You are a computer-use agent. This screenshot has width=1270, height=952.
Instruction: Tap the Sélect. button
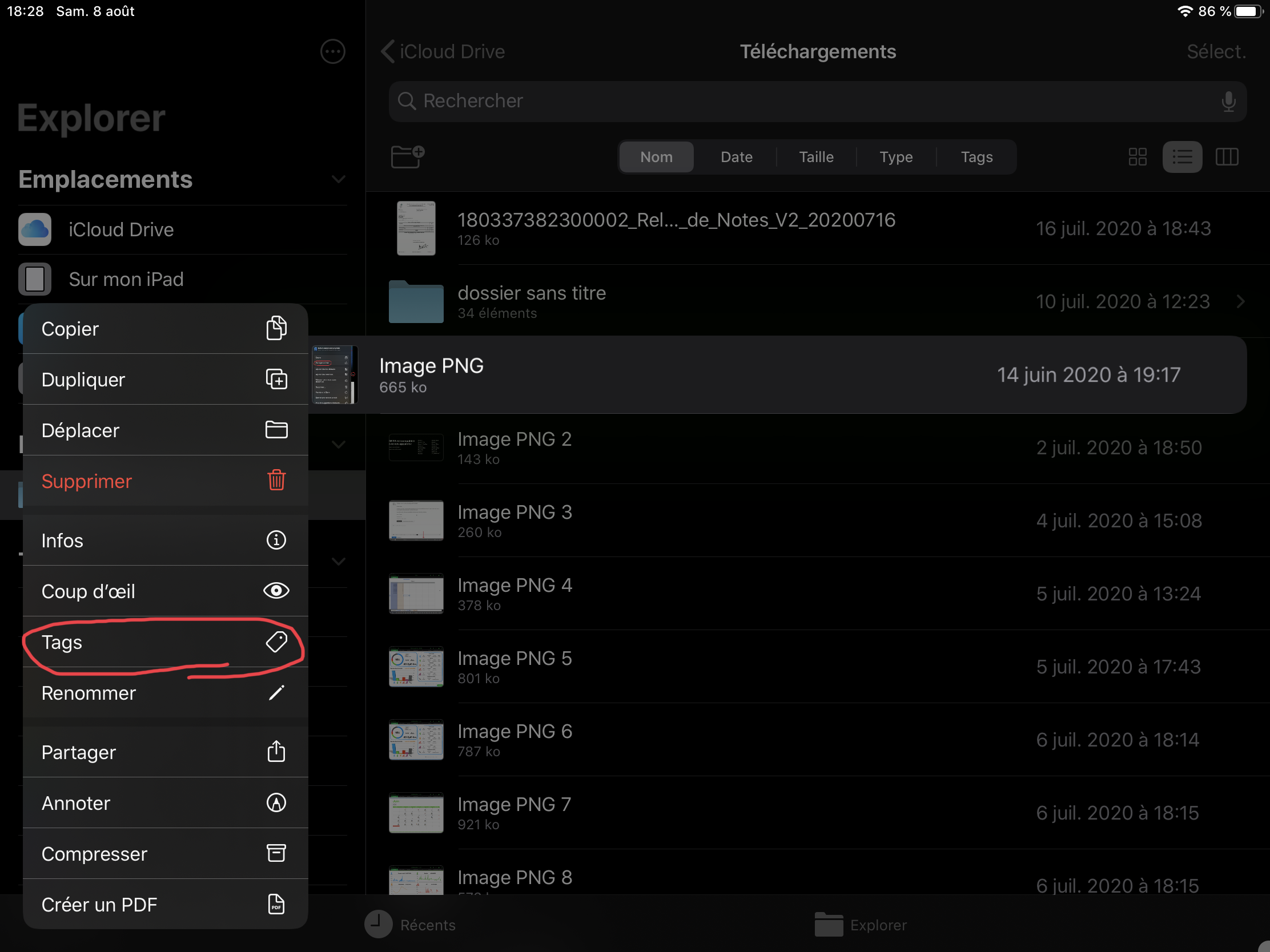click(1216, 51)
